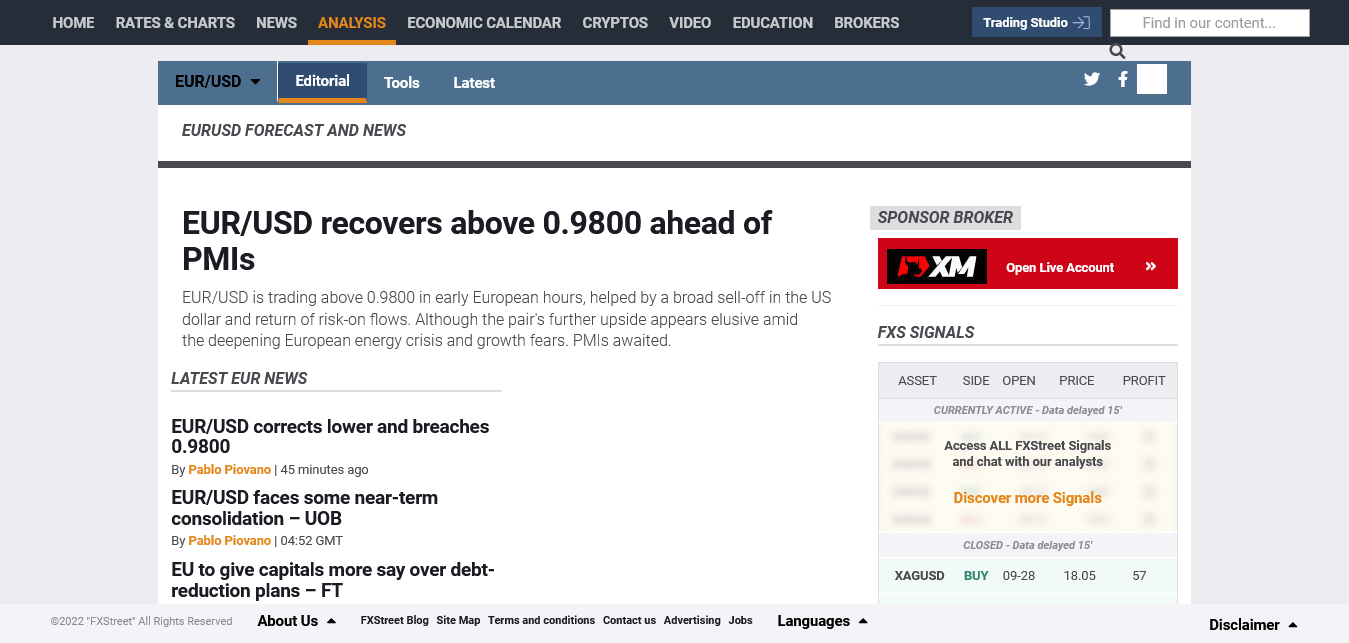Switch to the Latest tab
Screen dimensions: 1349x643
[x=474, y=83]
